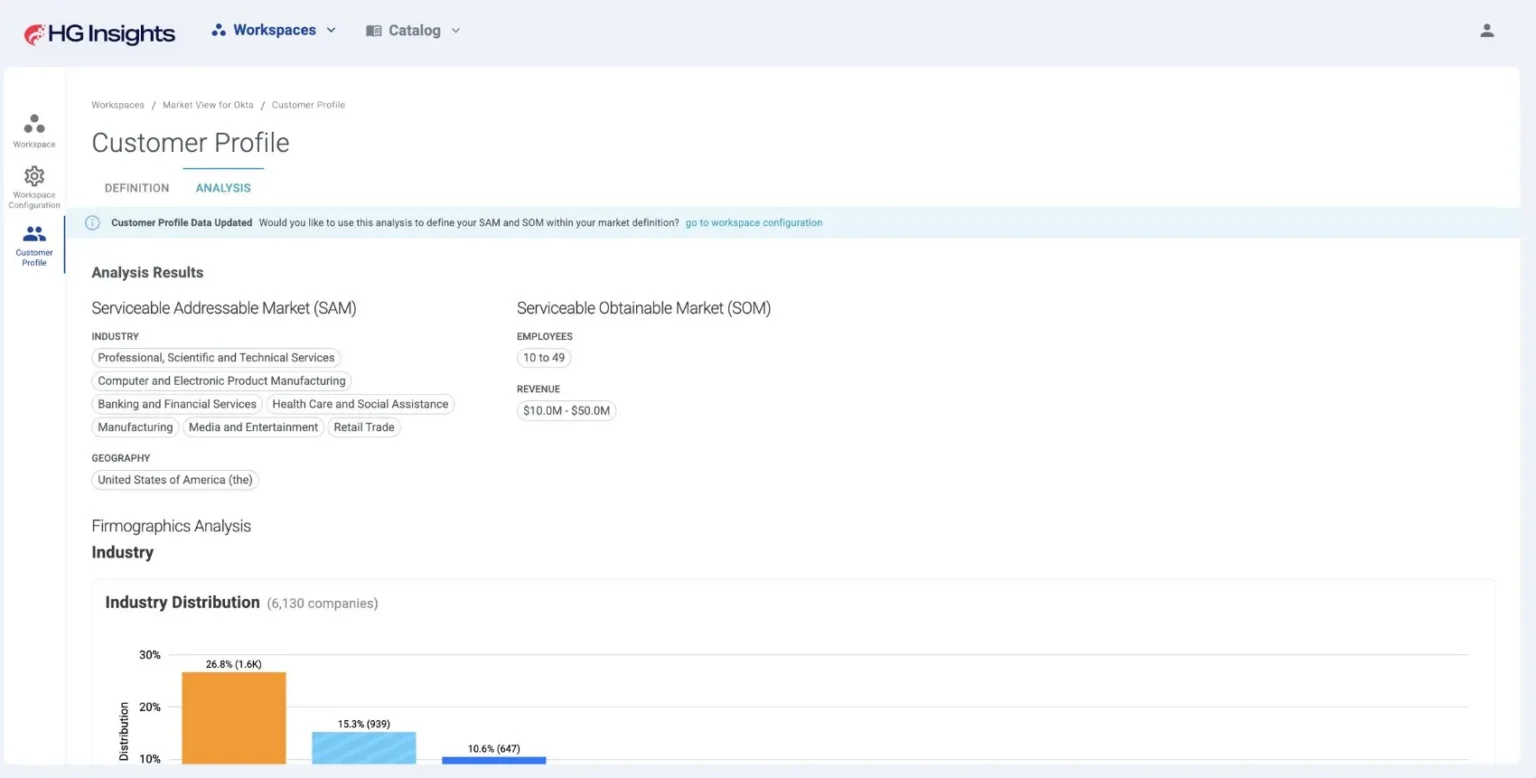1536x778 pixels.
Task: Select Health Care and Social Assistance chip
Action: [360, 404]
